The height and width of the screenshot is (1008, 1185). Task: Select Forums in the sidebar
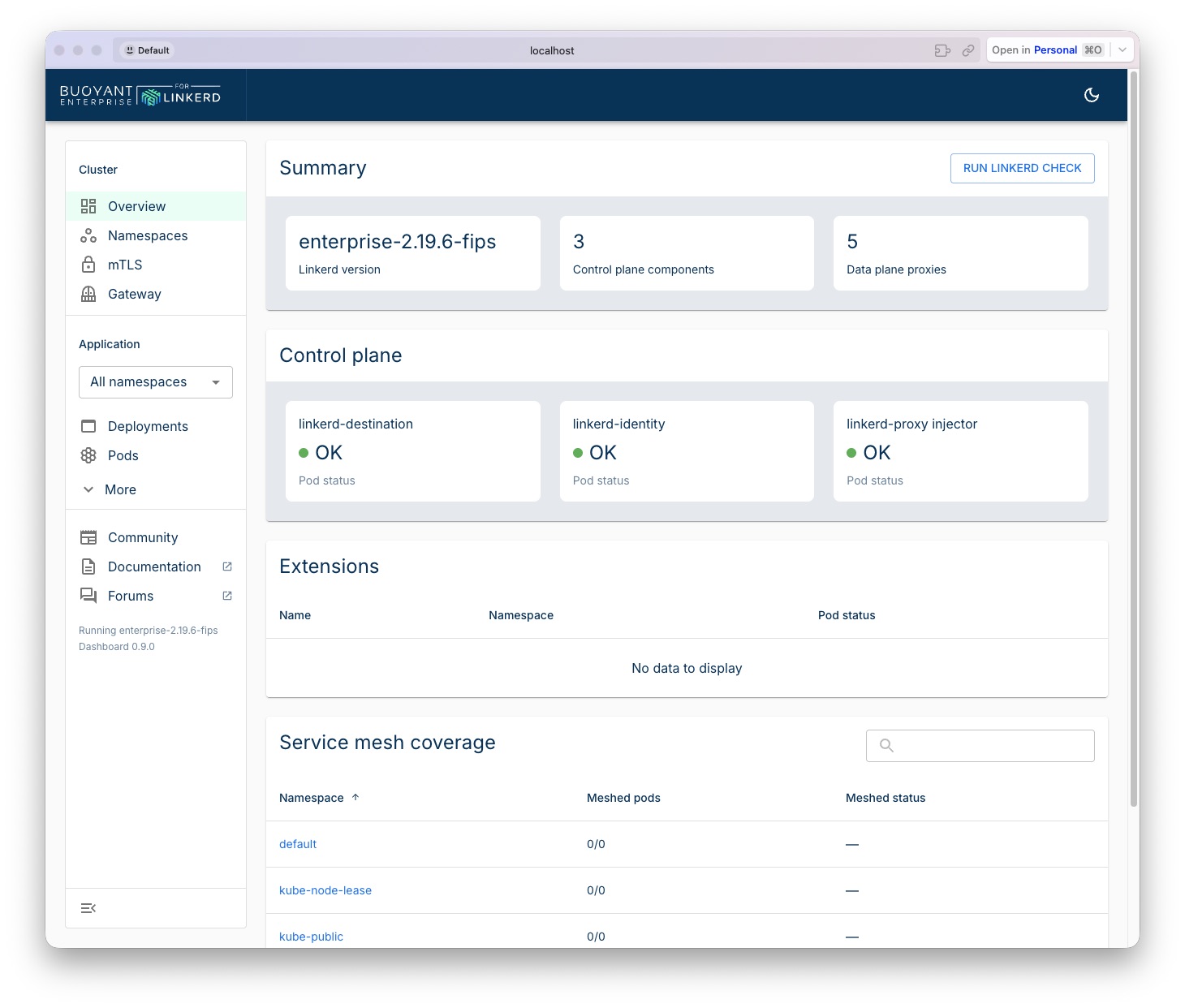coord(130,596)
